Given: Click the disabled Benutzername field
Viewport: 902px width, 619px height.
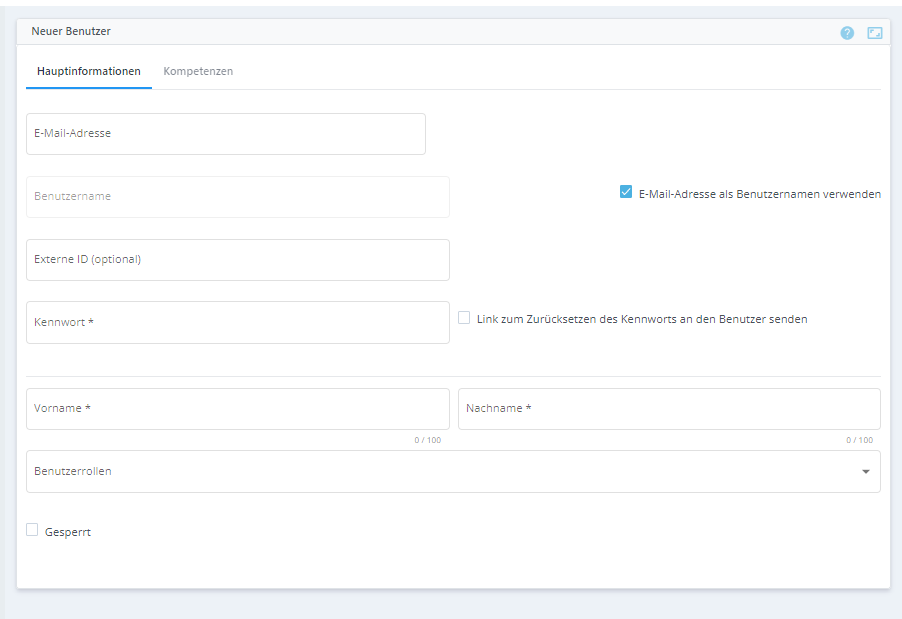Looking at the screenshot, I should click(237, 197).
